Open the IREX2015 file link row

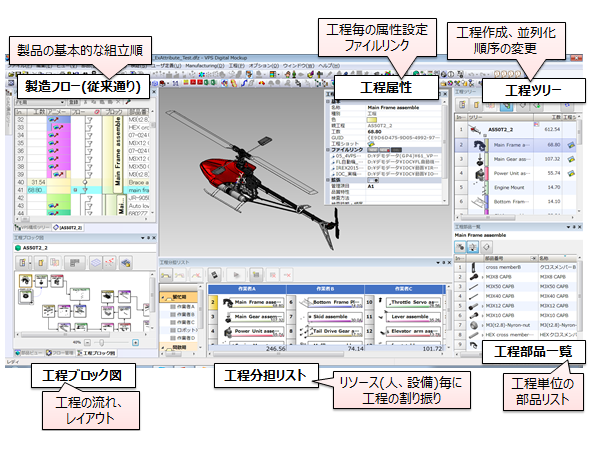[386, 168]
